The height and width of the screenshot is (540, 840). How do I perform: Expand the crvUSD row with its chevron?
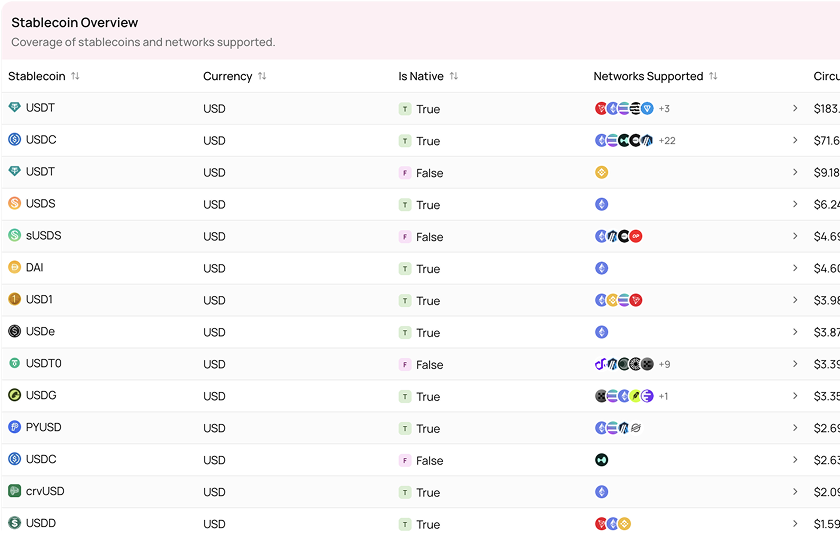[x=795, y=492]
